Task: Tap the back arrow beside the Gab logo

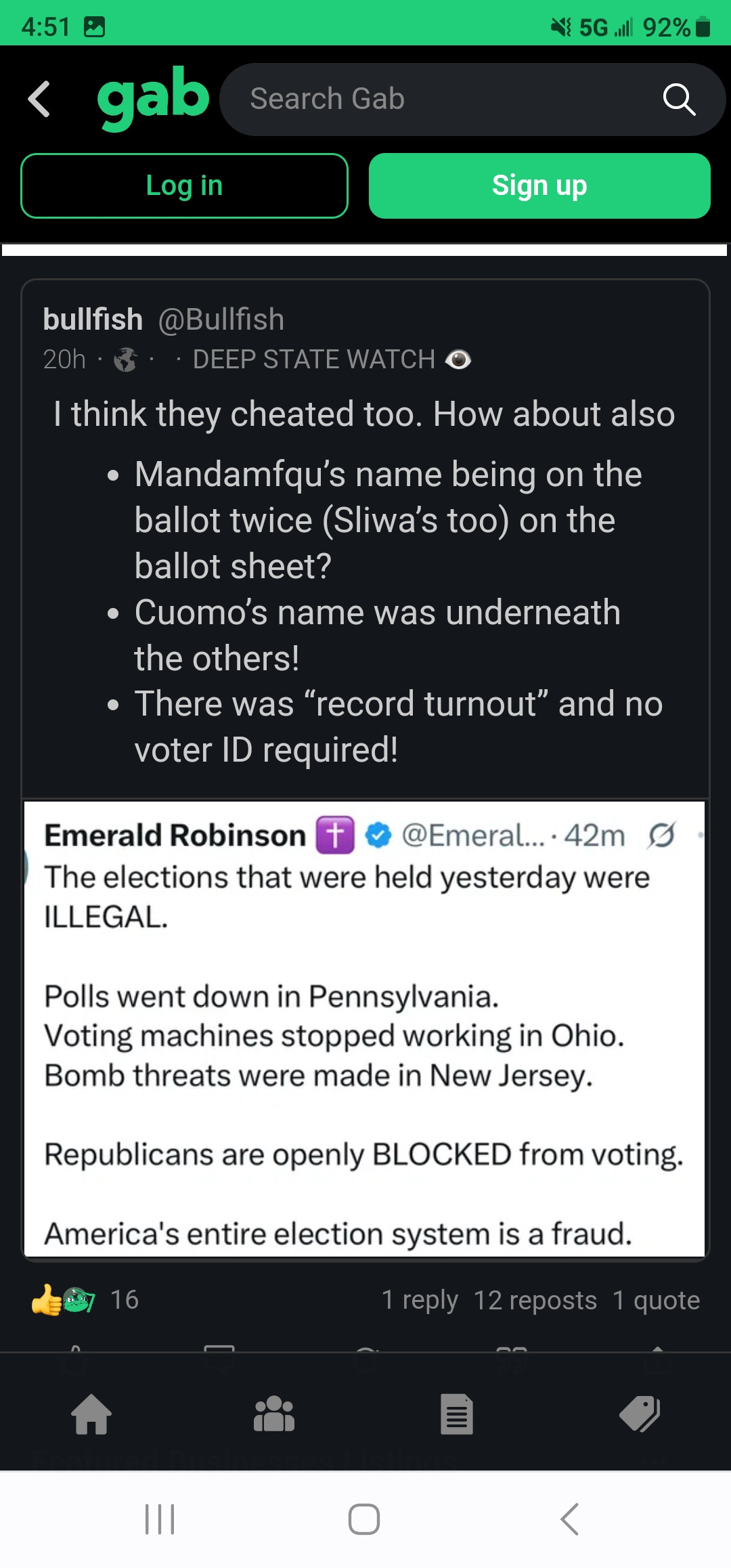Action: 39,100
